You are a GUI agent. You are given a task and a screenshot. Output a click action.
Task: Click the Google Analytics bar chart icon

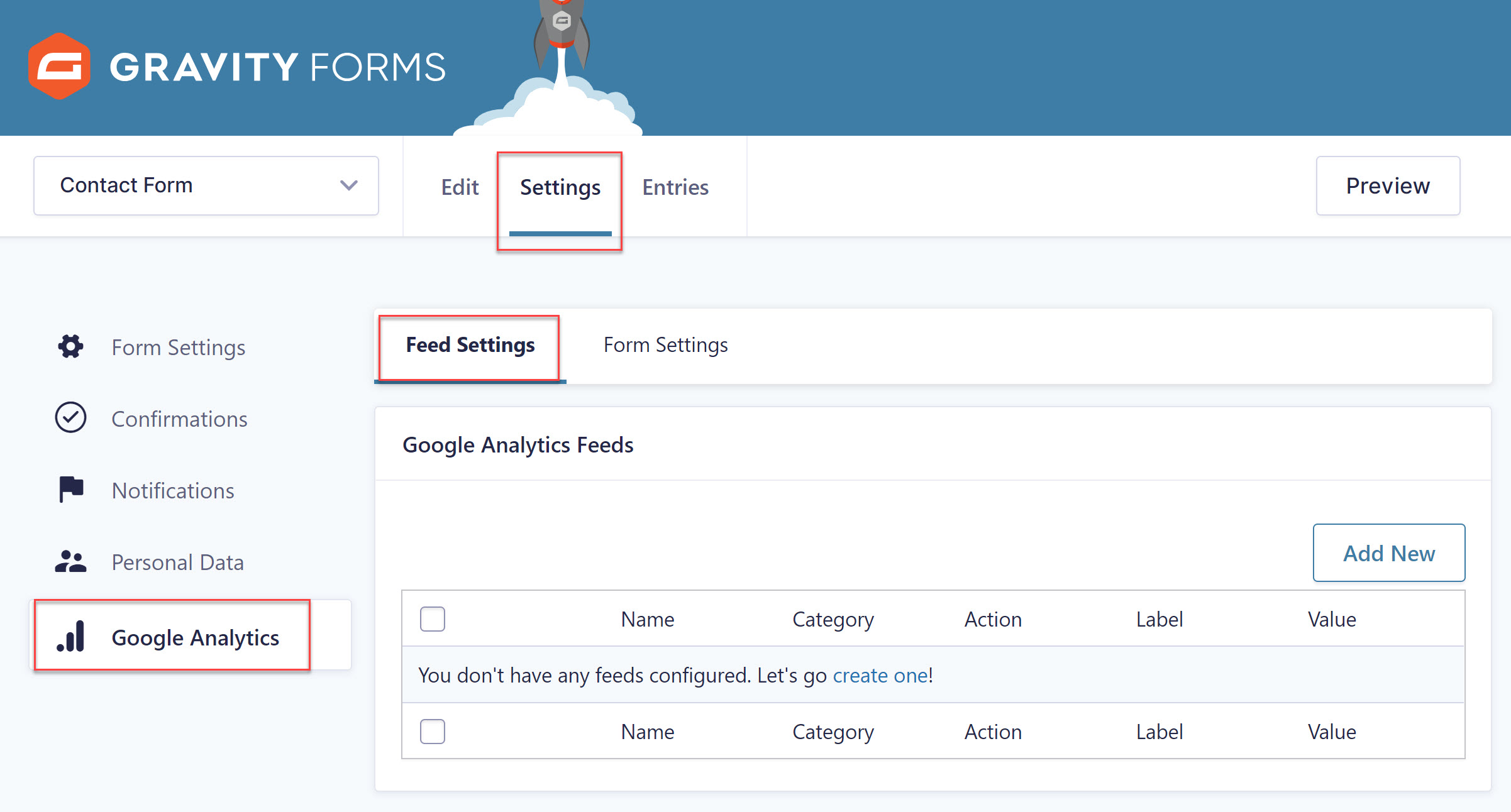[70, 636]
